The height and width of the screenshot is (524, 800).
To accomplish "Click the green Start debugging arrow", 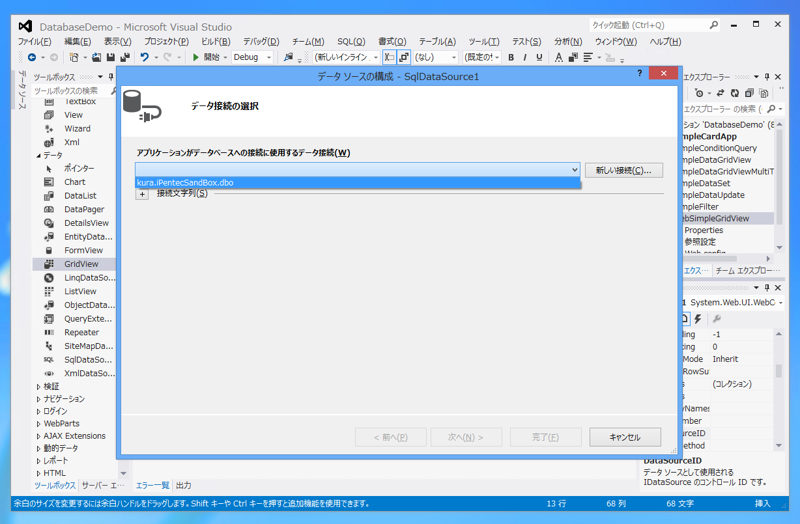I will pyautogui.click(x=195, y=57).
